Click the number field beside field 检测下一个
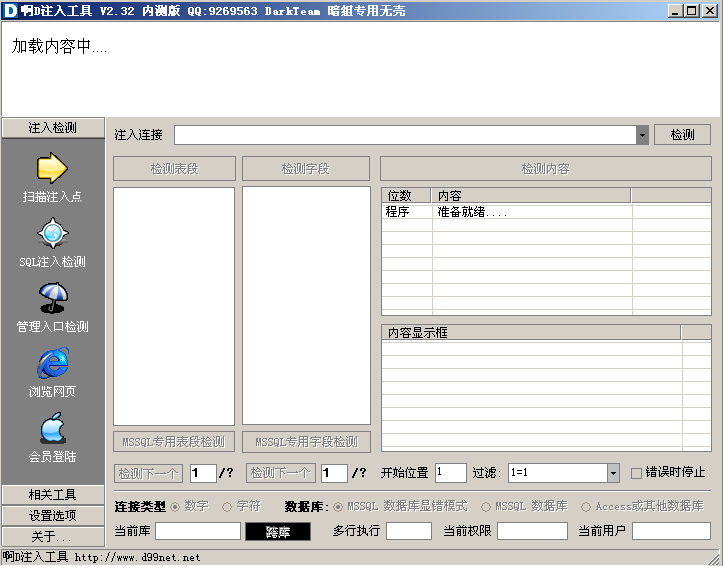 334,473
